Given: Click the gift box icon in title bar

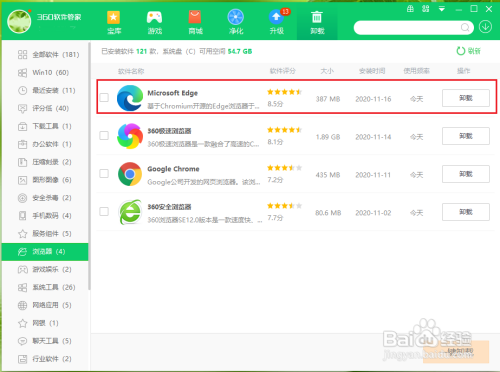Looking at the screenshot, I should [x=410, y=9].
